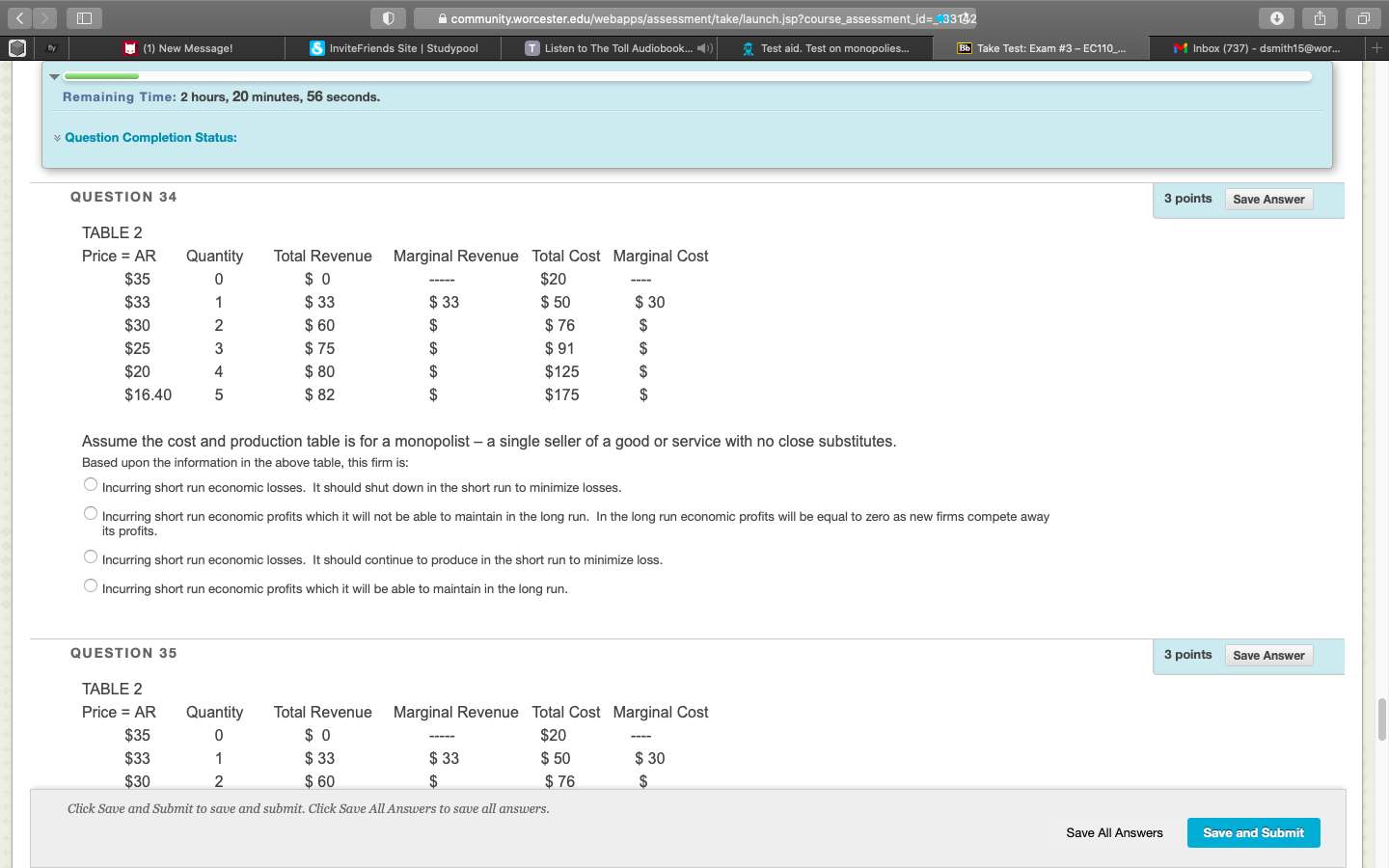The image size is (1389, 868).
Task: Click the remaining time progress bar
Action: pos(687,76)
